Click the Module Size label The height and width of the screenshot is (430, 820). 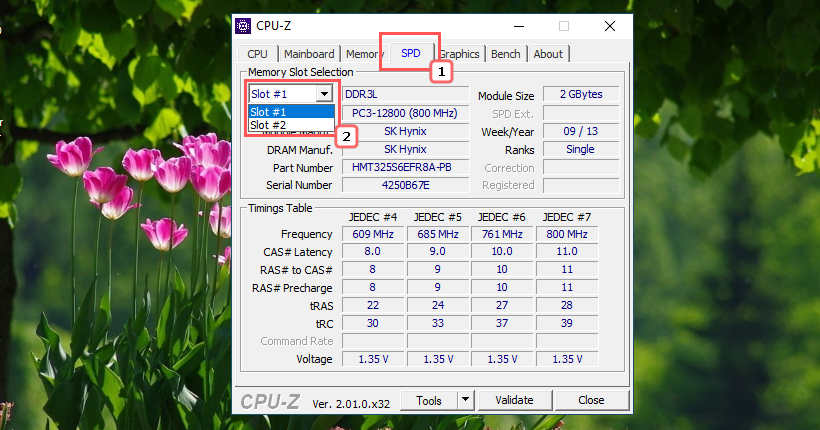pyautogui.click(x=506, y=96)
